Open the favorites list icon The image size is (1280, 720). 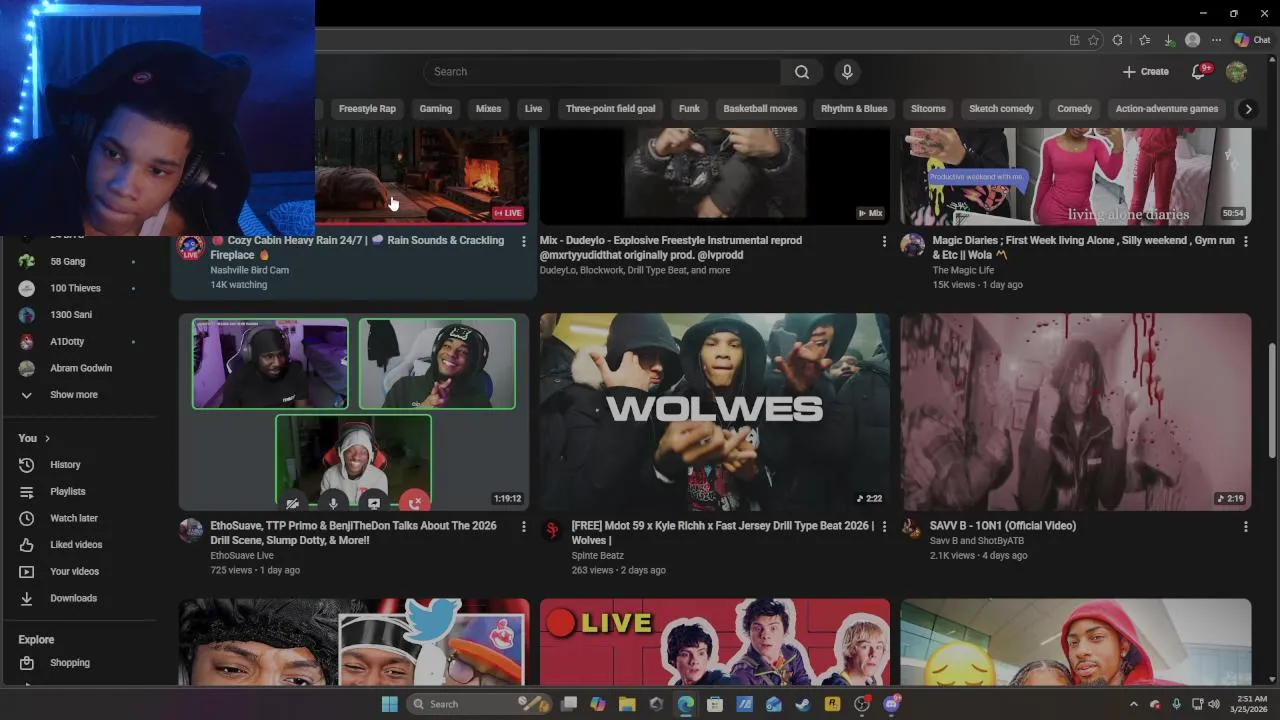click(1144, 40)
